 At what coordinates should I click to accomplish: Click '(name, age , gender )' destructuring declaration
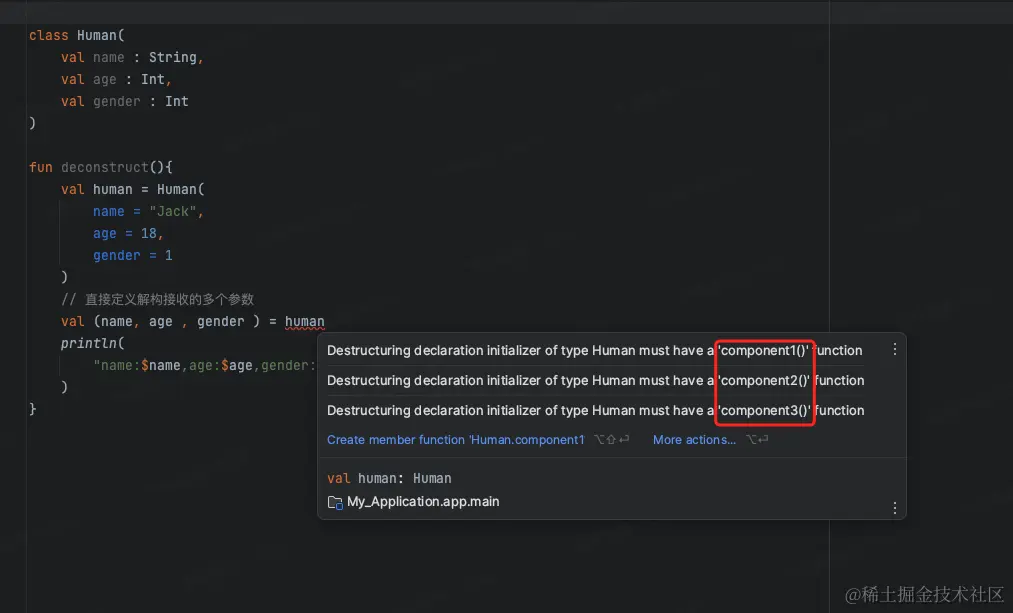pyautogui.click(x=176, y=322)
